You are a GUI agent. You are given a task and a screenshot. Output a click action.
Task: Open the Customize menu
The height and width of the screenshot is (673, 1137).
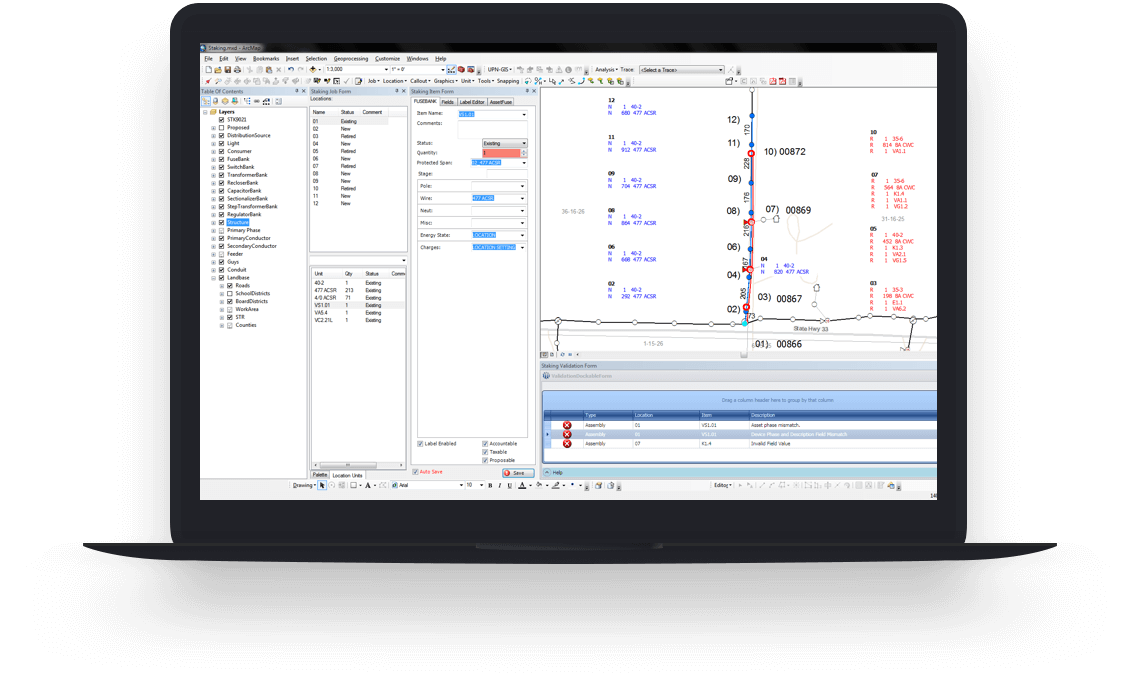click(387, 59)
